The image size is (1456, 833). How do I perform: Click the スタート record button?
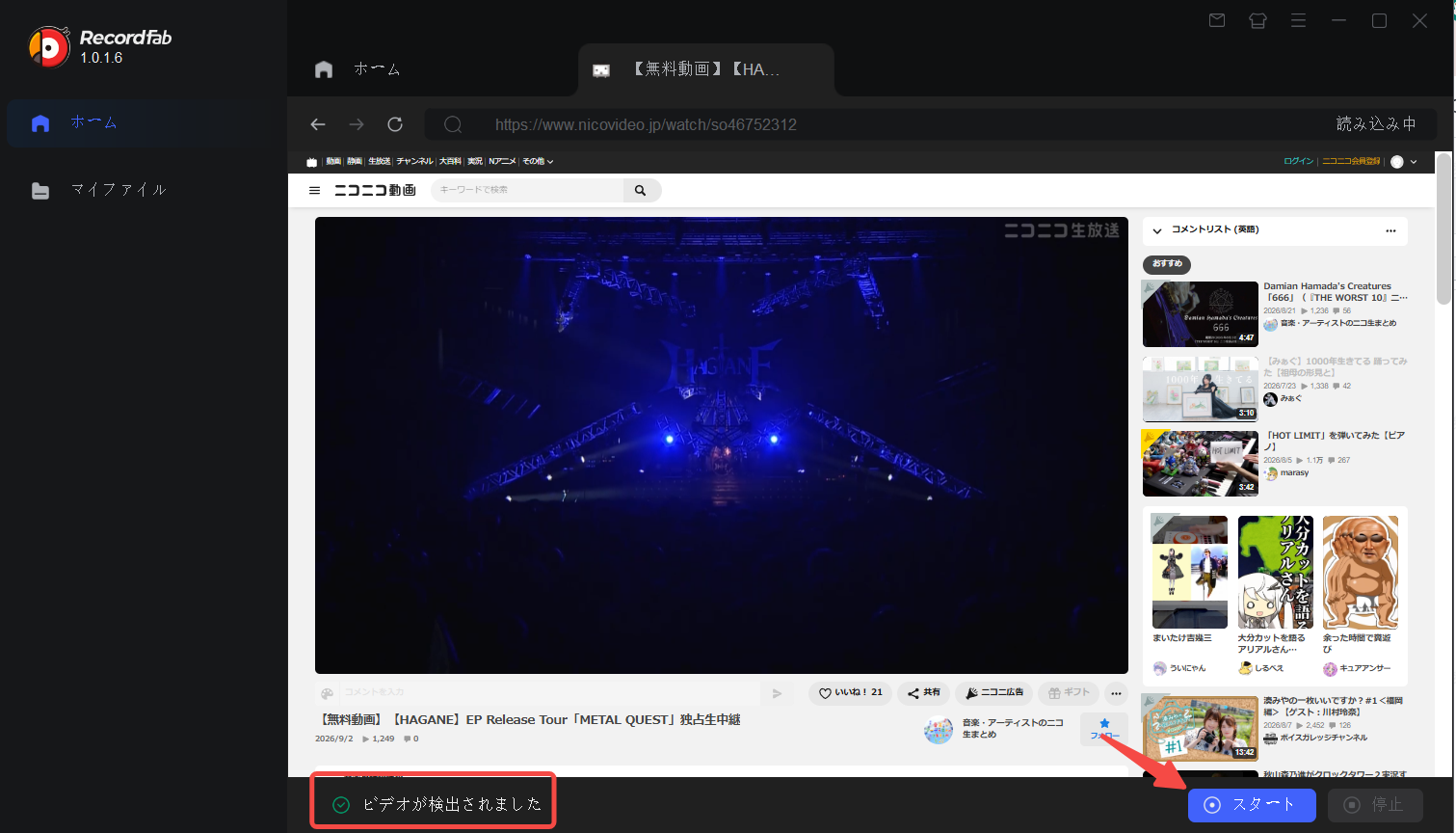coord(1252,805)
